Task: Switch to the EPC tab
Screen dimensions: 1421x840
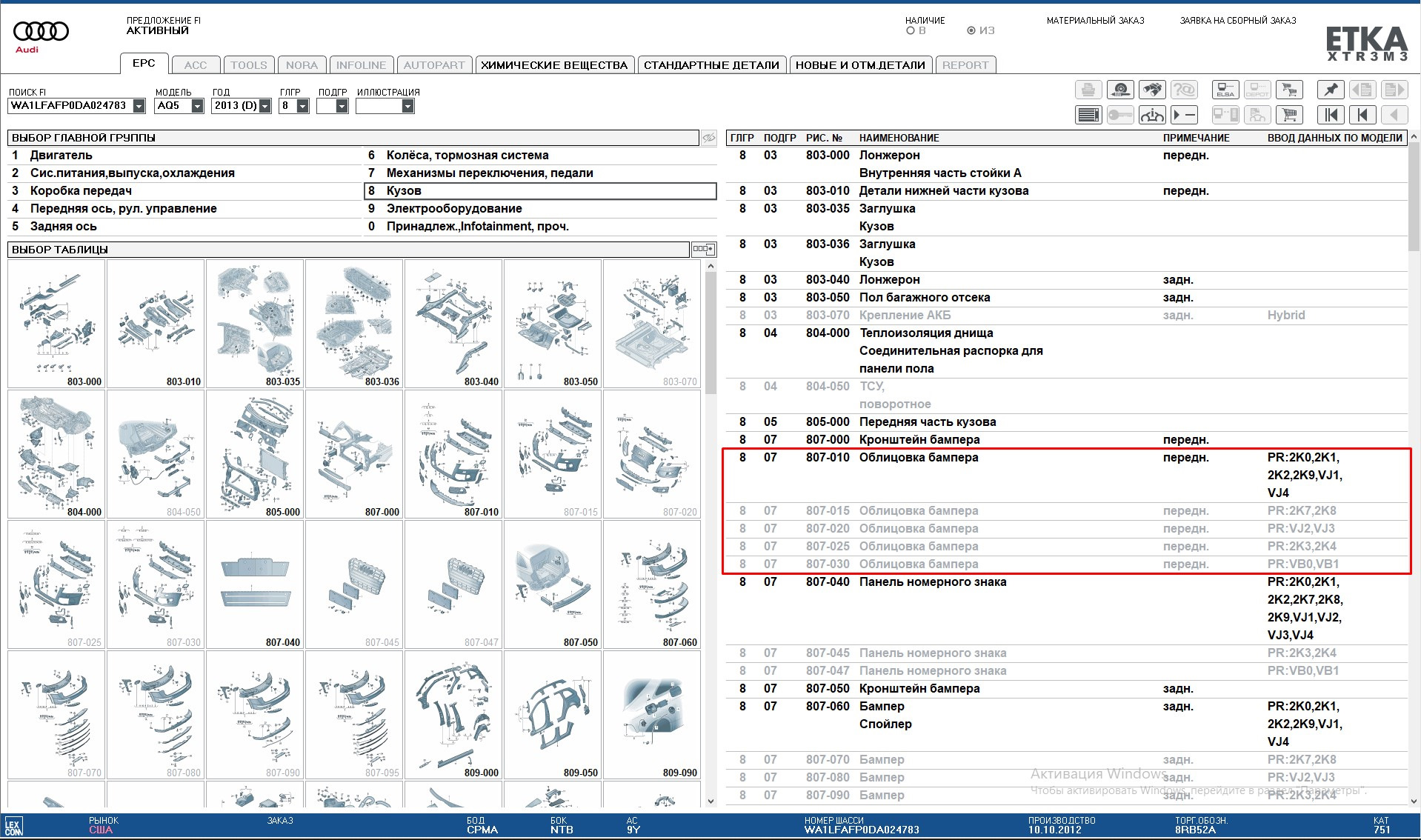Action: (x=144, y=64)
